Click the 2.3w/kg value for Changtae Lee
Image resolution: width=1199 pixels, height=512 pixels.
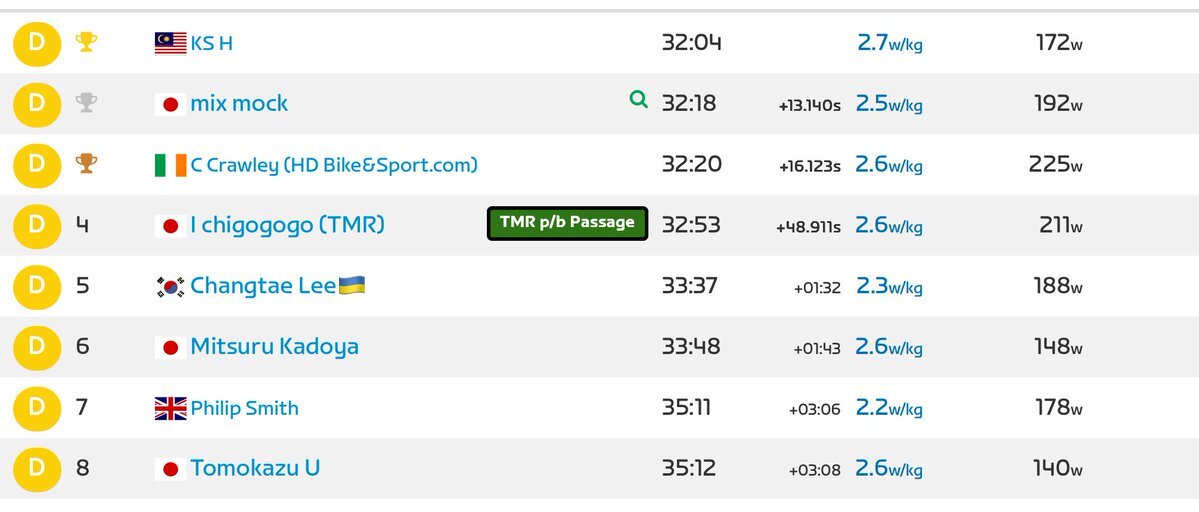[x=889, y=287]
